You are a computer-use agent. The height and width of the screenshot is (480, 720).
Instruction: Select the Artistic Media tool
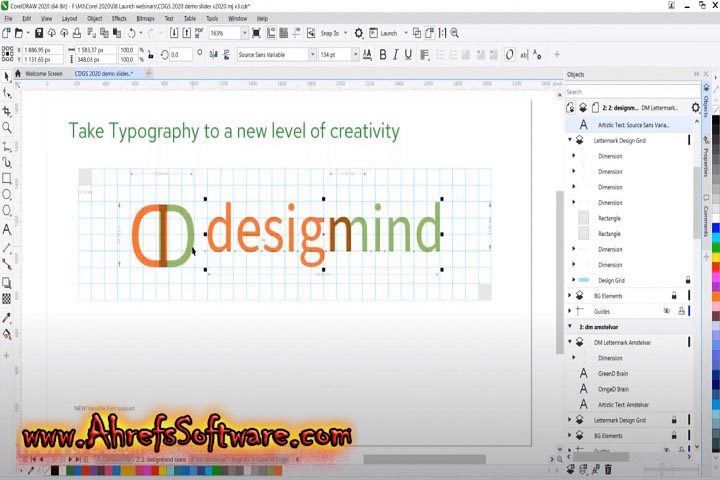click(x=7, y=162)
